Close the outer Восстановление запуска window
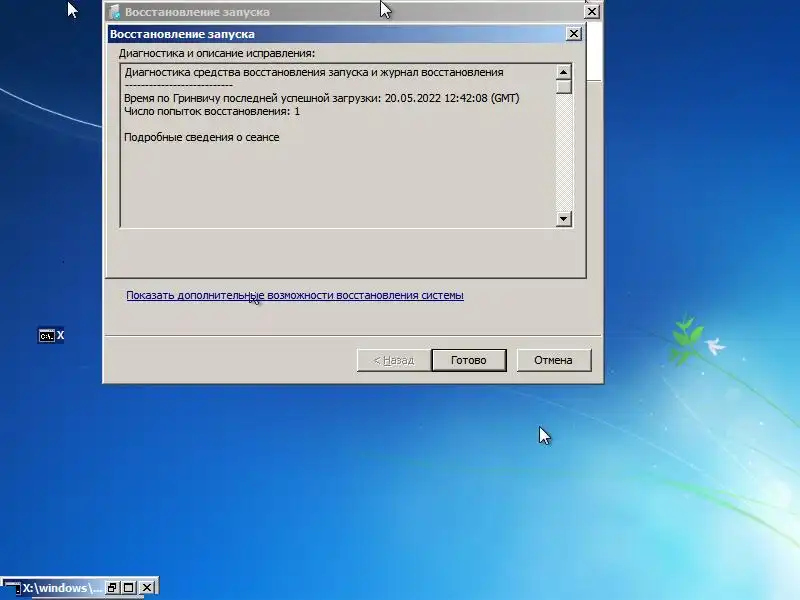The image size is (800, 600). (x=591, y=11)
